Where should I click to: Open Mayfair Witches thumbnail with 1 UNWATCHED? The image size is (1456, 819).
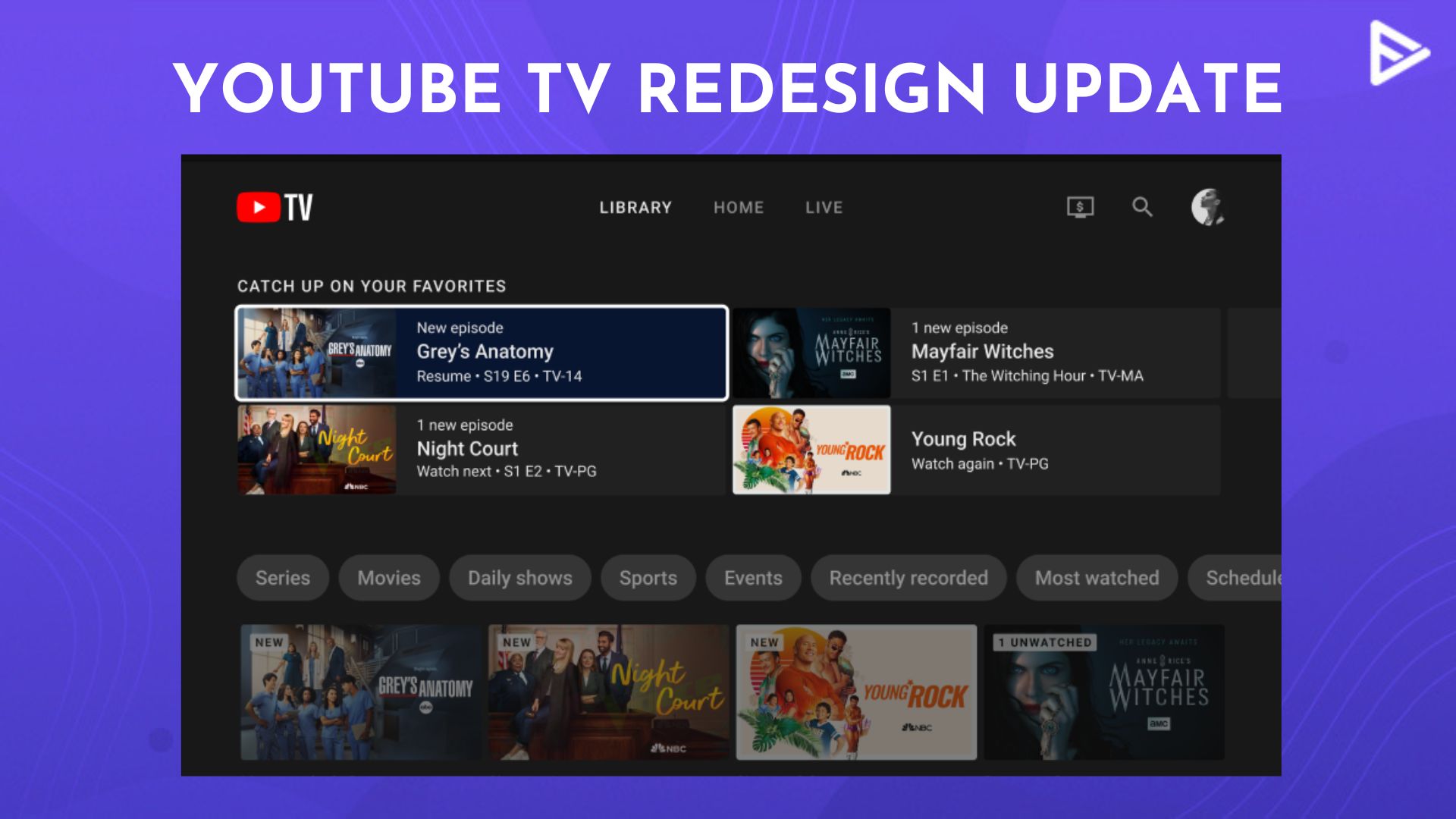(1104, 692)
